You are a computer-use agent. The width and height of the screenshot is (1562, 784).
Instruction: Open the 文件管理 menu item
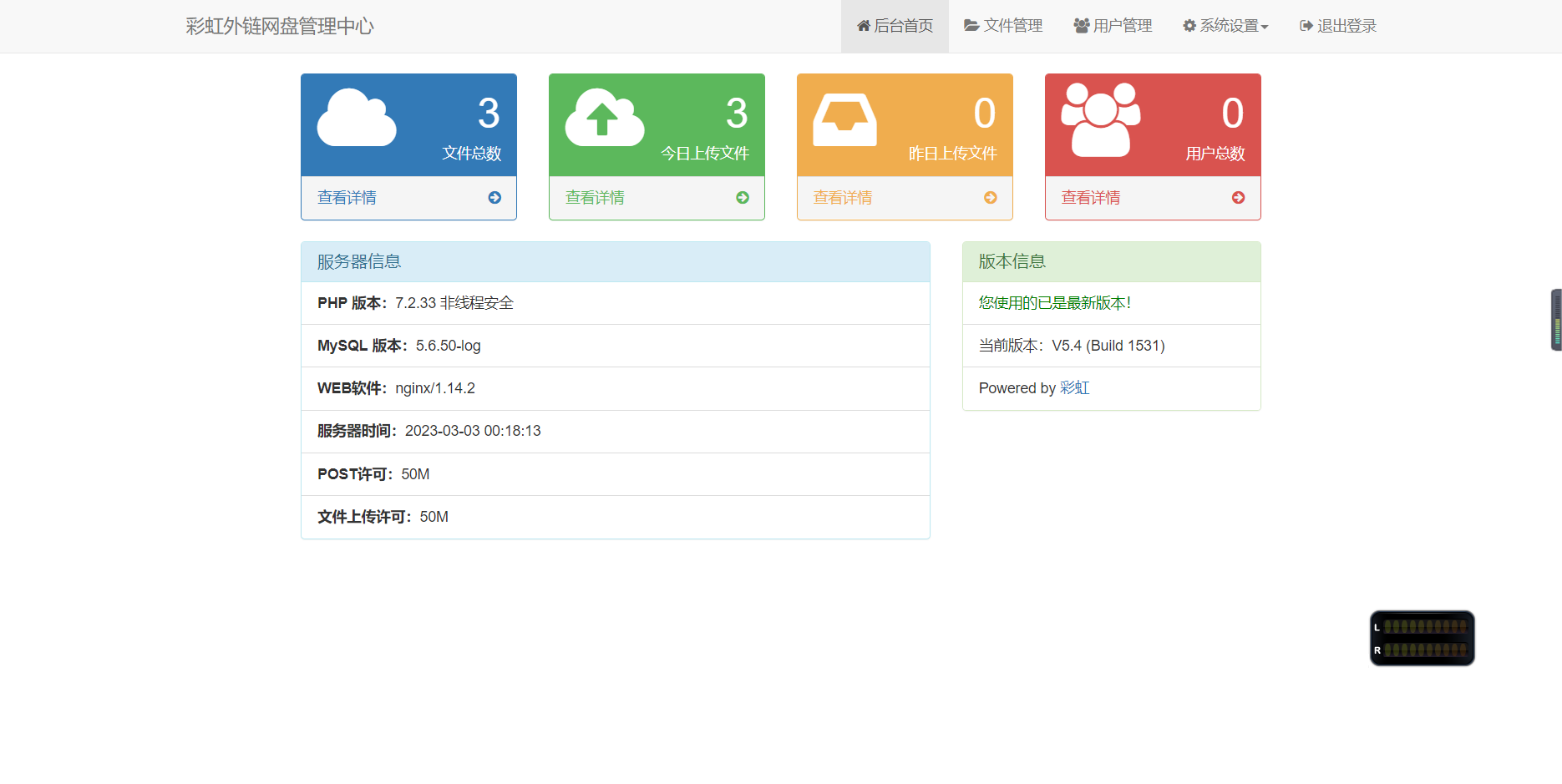coord(1002,25)
